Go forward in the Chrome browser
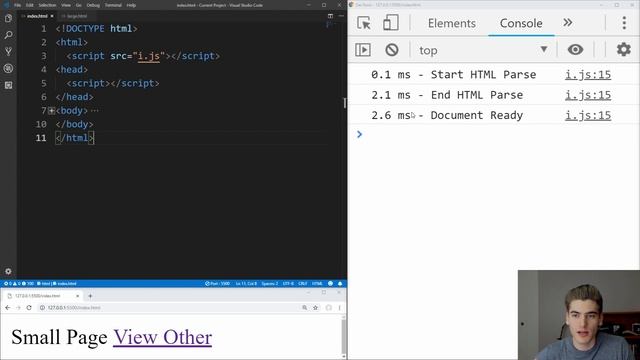Image resolution: width=640 pixels, height=360 pixels. 18,308
